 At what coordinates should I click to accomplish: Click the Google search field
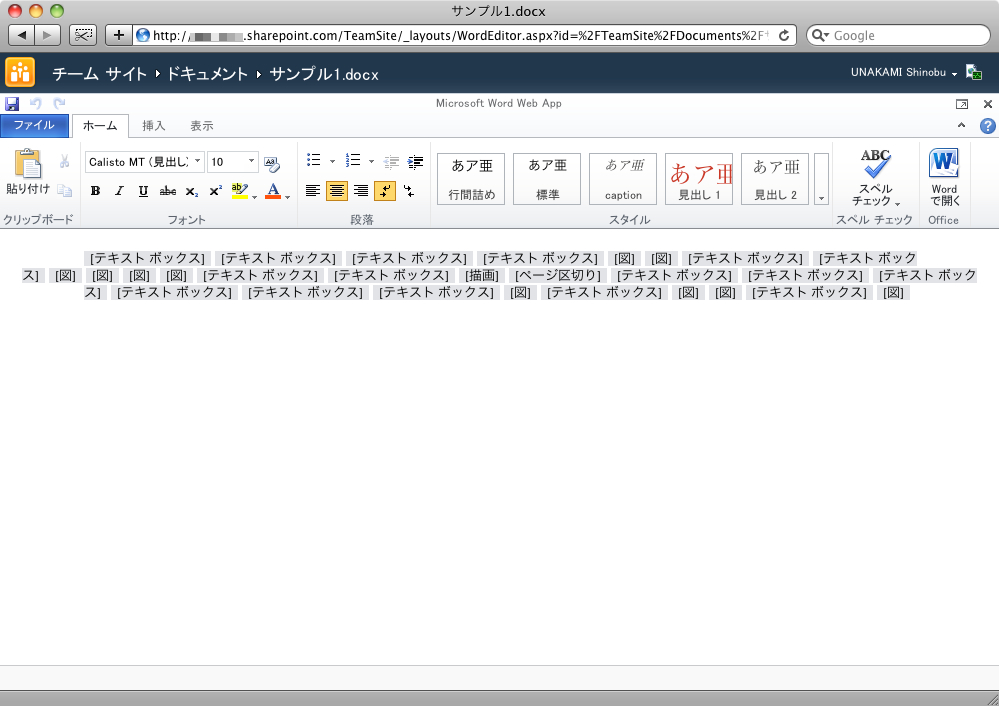point(898,35)
